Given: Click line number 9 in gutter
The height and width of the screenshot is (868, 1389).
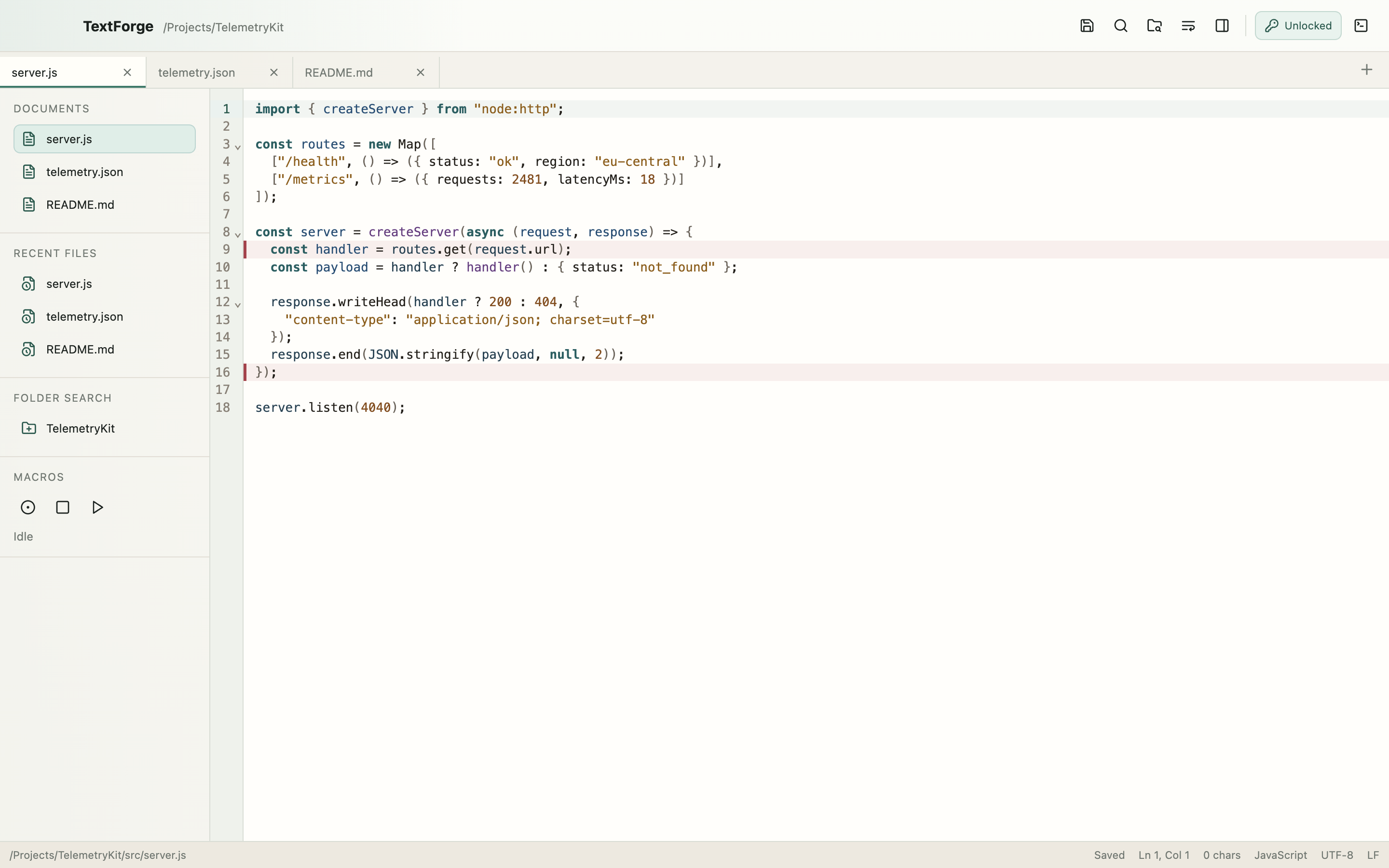Looking at the screenshot, I should pos(226,249).
